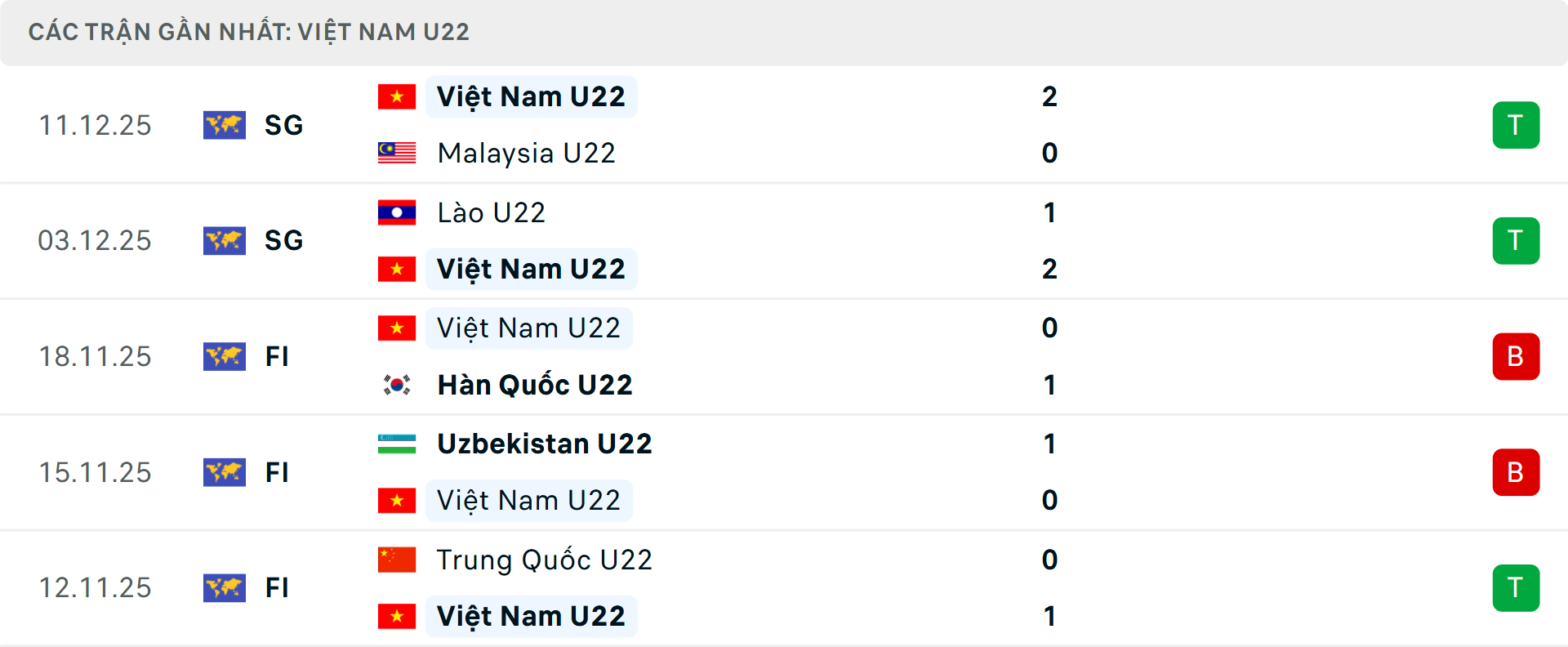Select the Malaysia flag icon
The height and width of the screenshot is (647, 1568).
click(397, 152)
